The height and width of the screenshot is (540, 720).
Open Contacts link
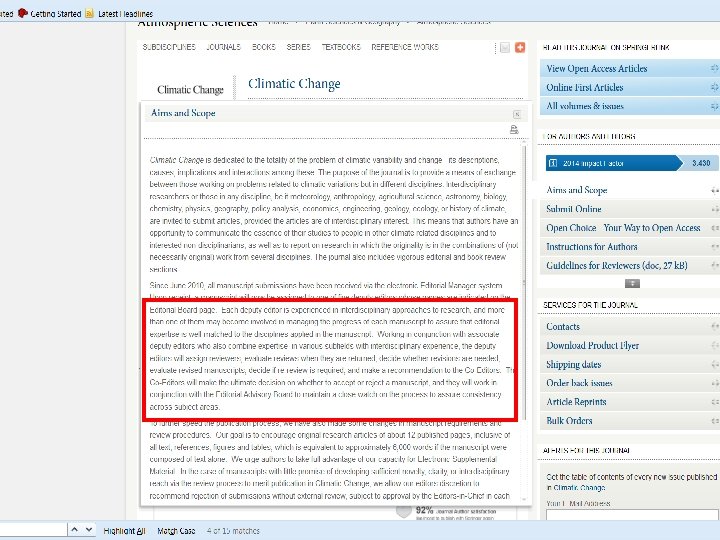click(563, 326)
